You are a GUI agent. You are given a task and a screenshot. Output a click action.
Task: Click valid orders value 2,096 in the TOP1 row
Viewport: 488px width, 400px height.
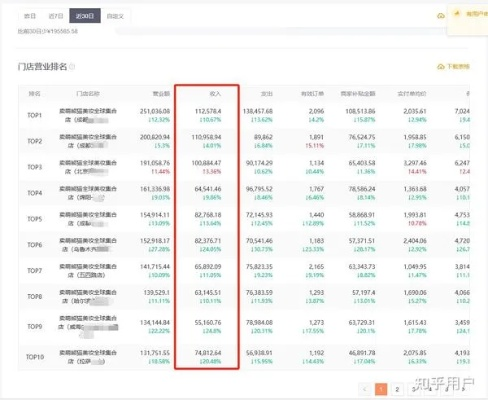tap(316, 111)
